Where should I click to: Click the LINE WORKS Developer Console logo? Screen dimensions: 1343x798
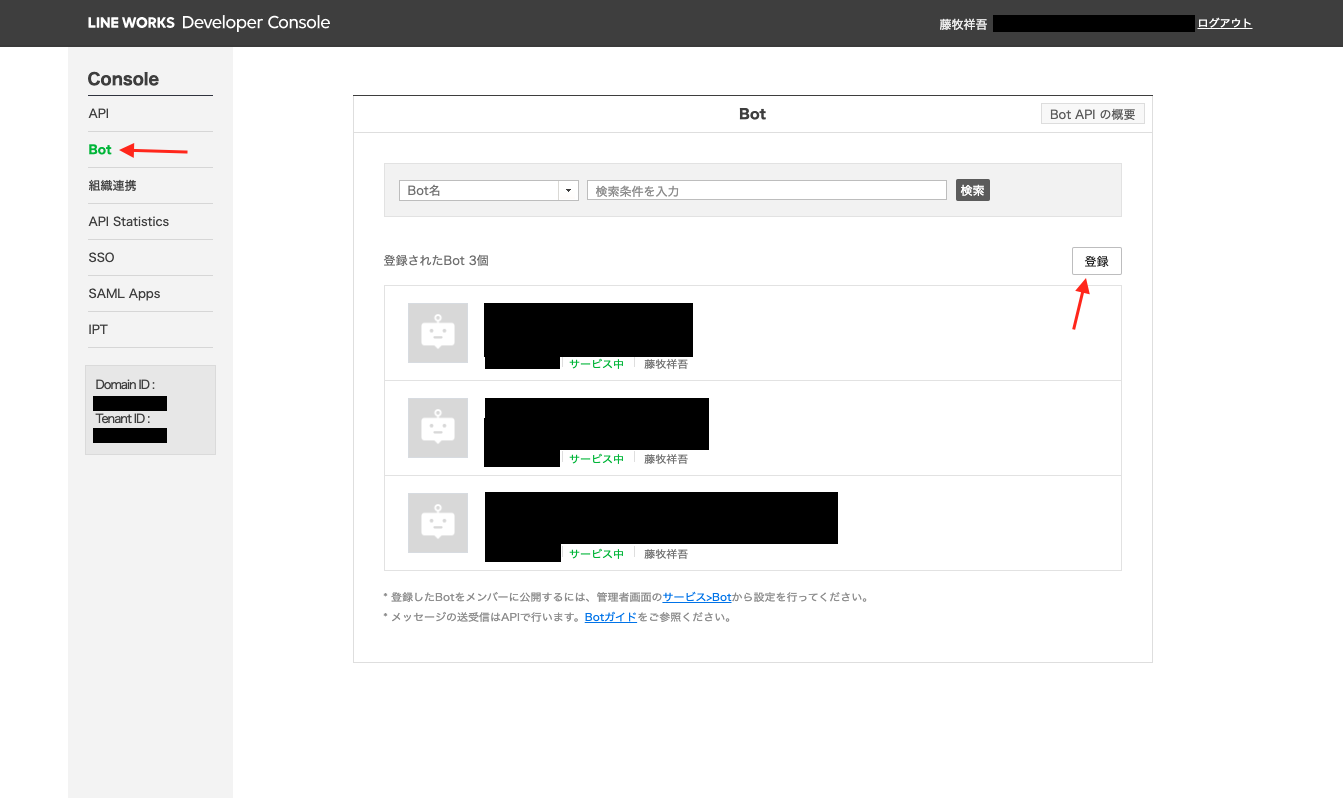click(209, 22)
